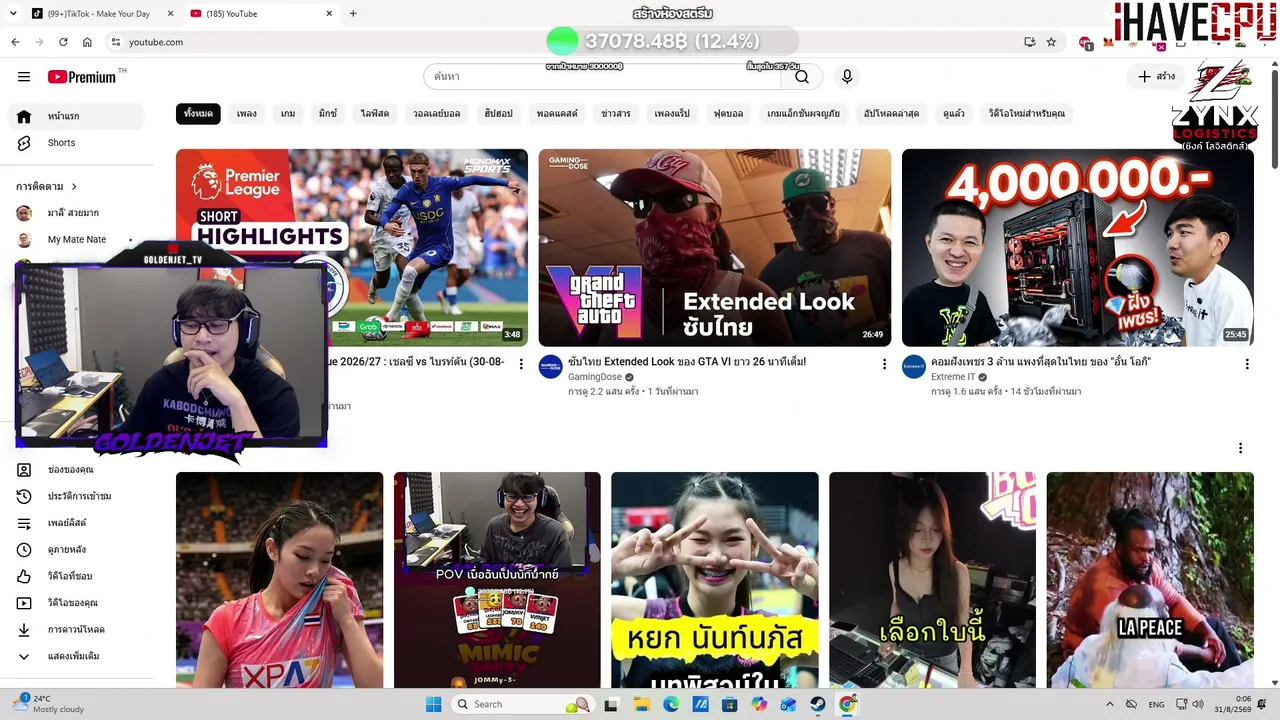Open Steam from the taskbar
The height and width of the screenshot is (720, 1280).
(818, 704)
